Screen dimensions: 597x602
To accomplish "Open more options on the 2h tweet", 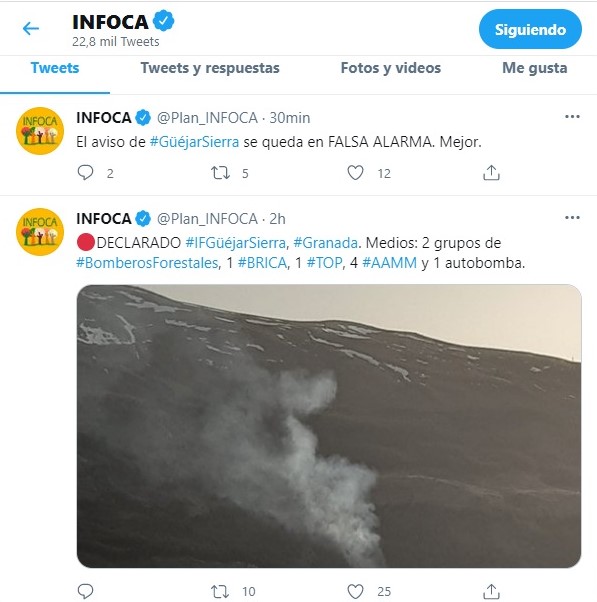I will click(572, 218).
